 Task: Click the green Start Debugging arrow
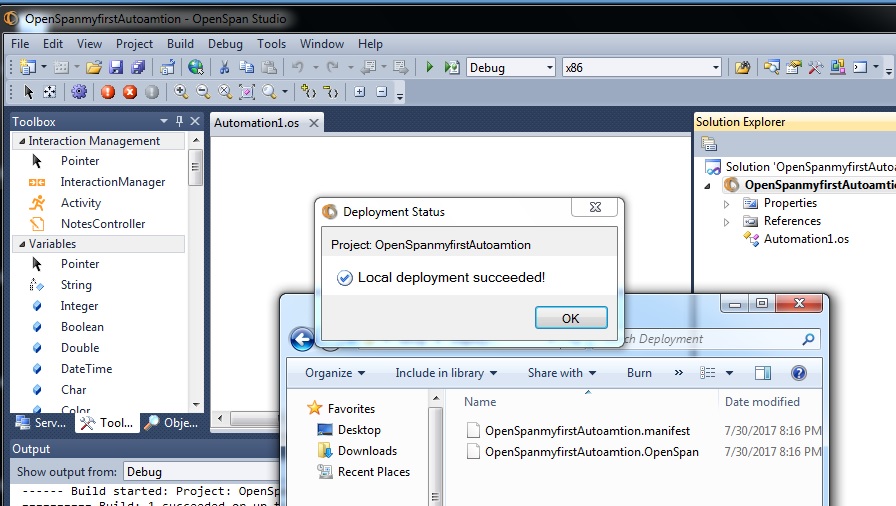[x=430, y=67]
